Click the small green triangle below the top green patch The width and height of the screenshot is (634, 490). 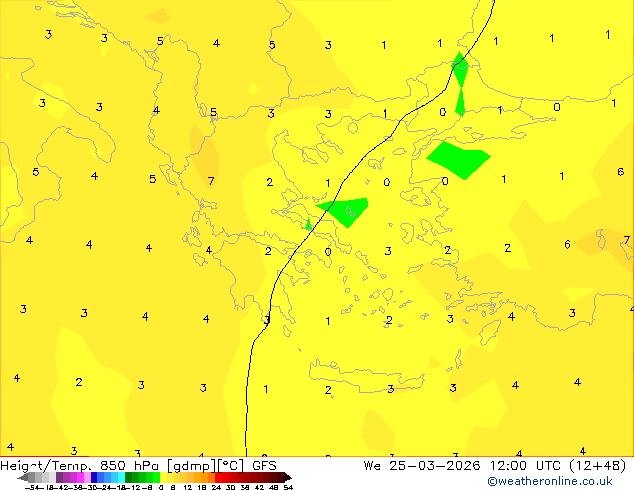pos(460,103)
